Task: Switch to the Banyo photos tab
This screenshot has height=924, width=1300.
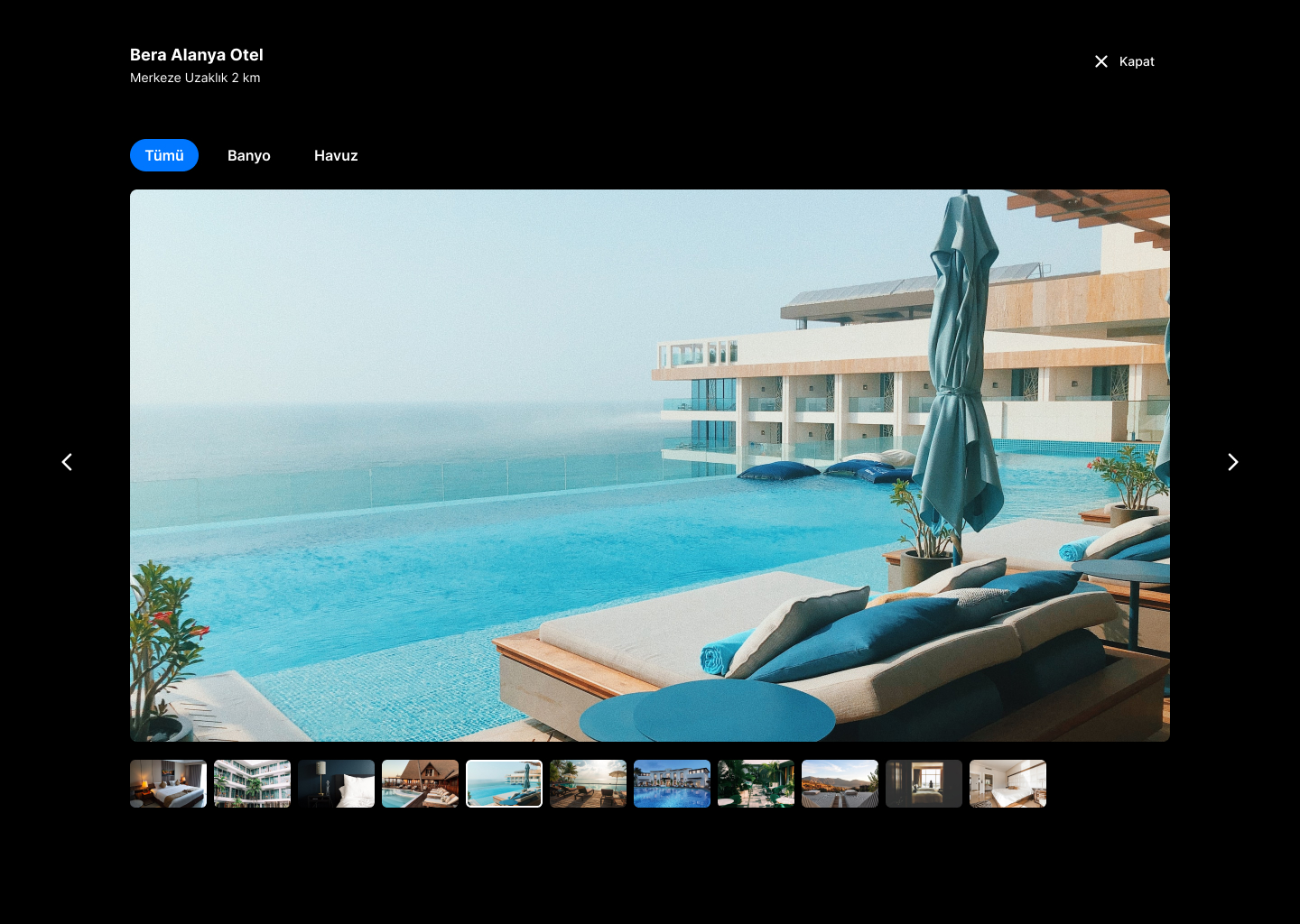Action: tap(249, 155)
